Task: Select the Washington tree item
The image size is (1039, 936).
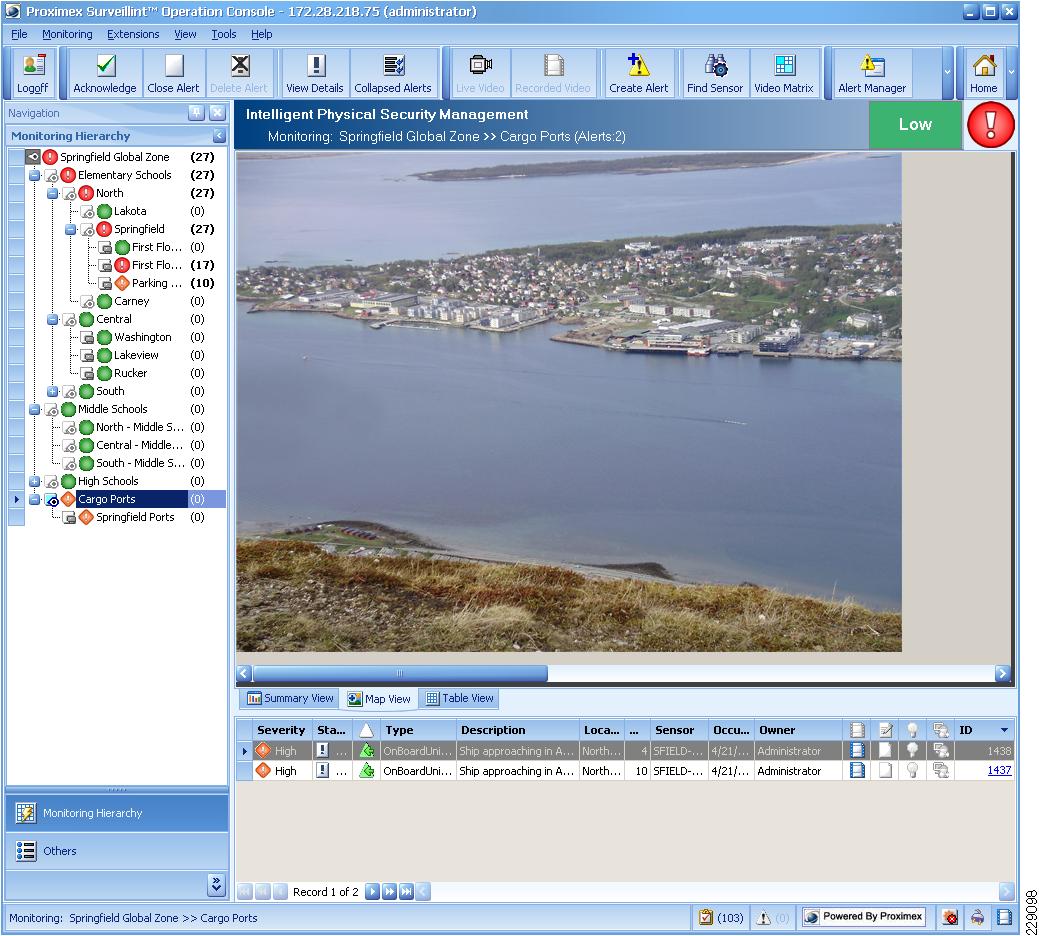Action: (x=142, y=337)
